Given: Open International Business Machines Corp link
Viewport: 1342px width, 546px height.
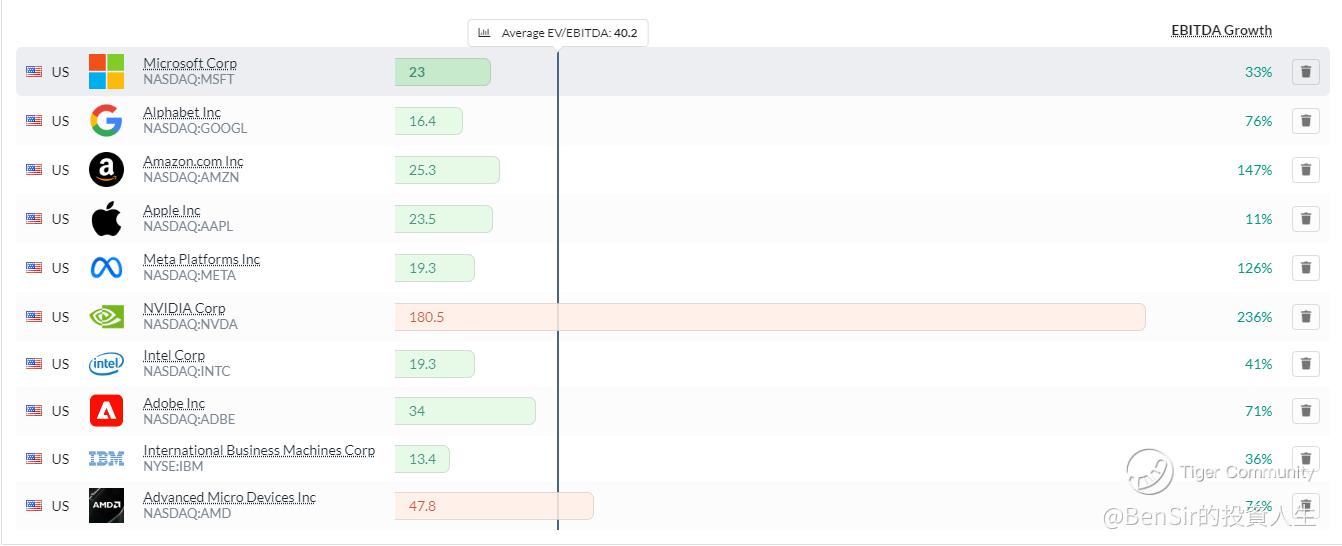Looking at the screenshot, I should click(x=259, y=451).
